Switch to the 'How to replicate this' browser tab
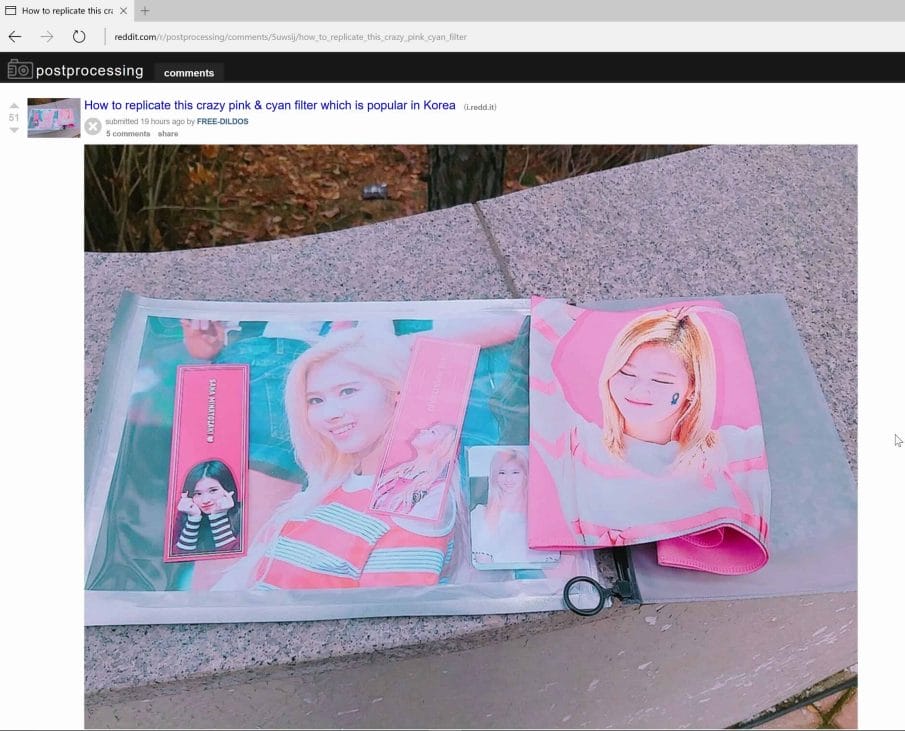Image resolution: width=905 pixels, height=731 pixels. (x=65, y=11)
